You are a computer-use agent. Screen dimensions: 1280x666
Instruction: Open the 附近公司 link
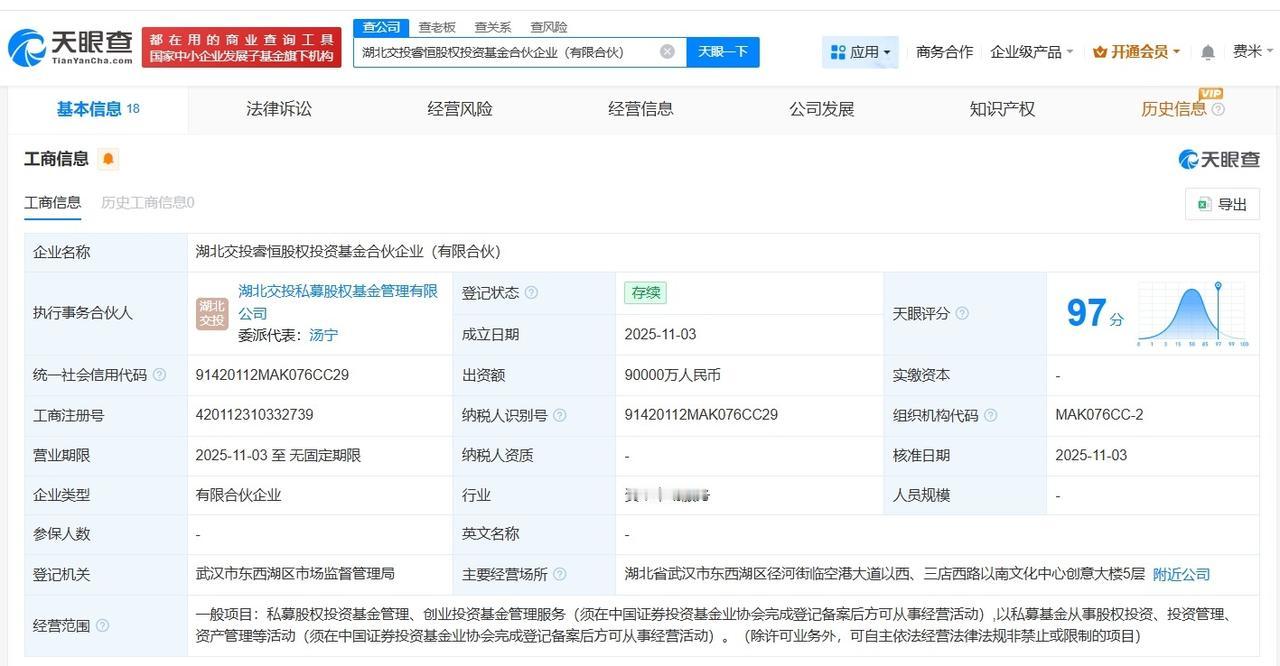1182,574
